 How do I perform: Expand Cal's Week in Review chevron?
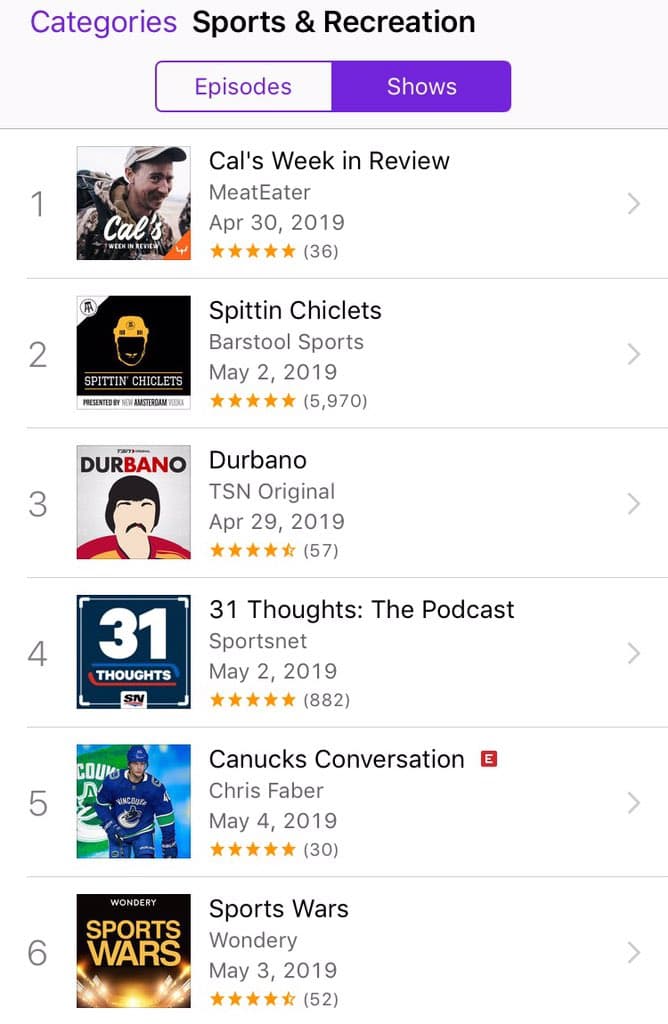coord(633,204)
